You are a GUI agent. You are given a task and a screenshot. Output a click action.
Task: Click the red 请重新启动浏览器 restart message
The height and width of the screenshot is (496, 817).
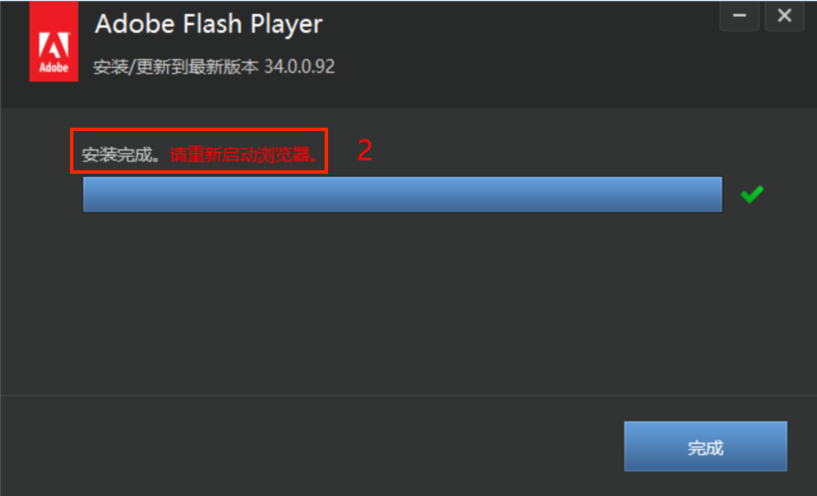244,155
